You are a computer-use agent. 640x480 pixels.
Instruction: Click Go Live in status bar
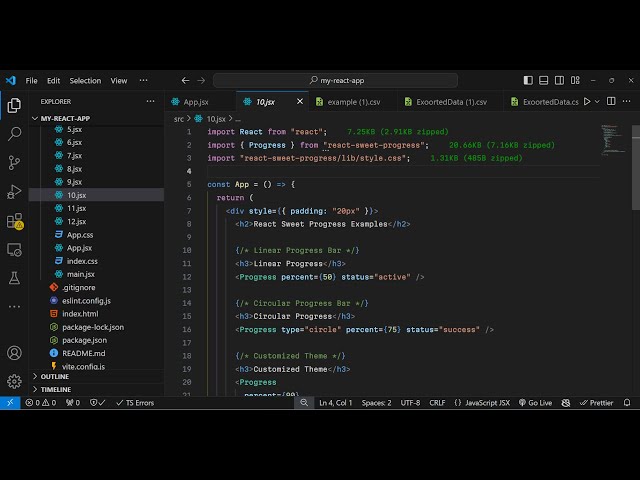coord(535,403)
